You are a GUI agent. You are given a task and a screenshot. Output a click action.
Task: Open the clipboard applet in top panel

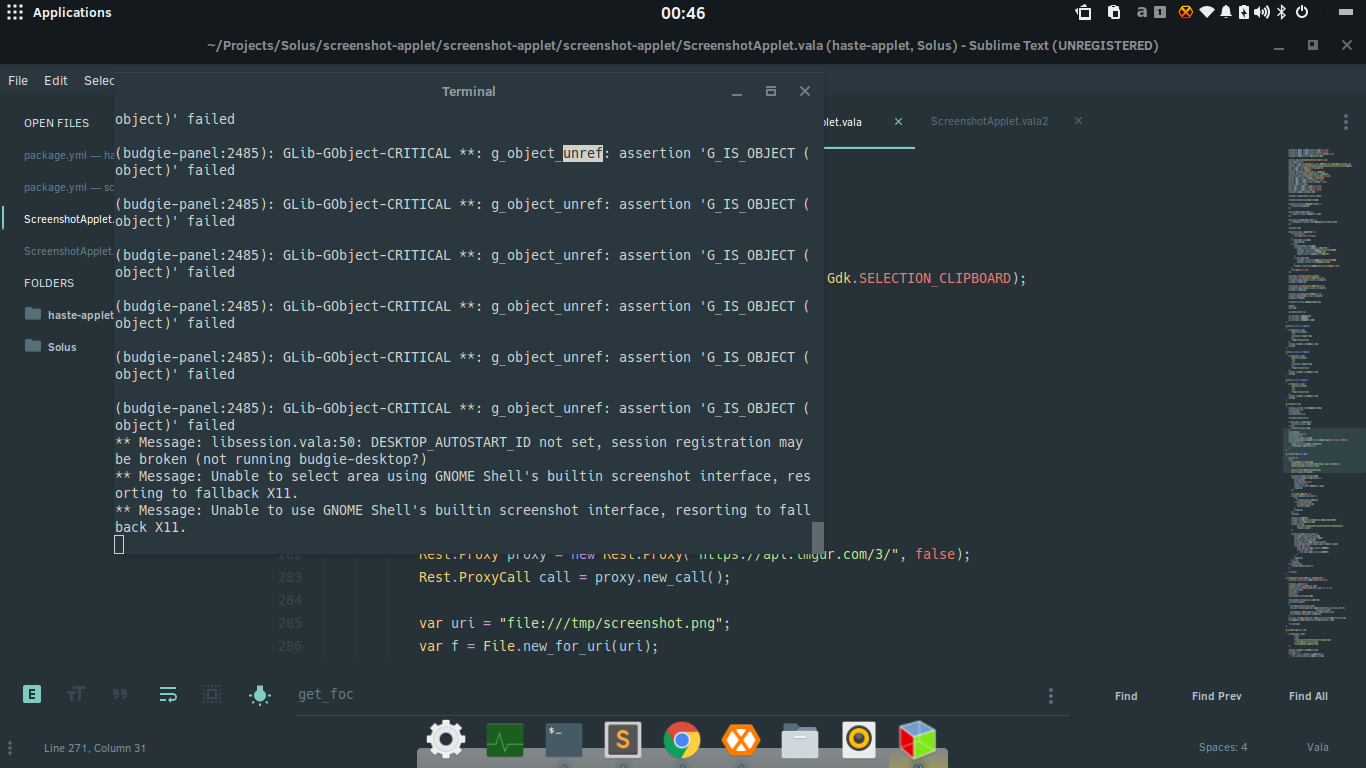coord(1113,13)
